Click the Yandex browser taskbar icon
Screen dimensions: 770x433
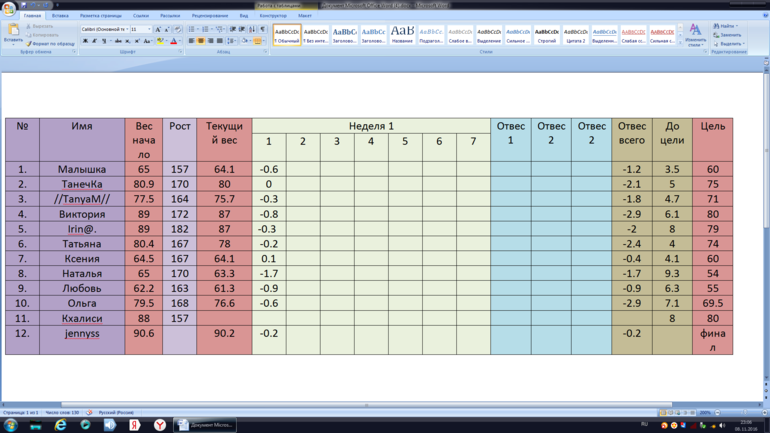pyautogui.click(x=159, y=425)
